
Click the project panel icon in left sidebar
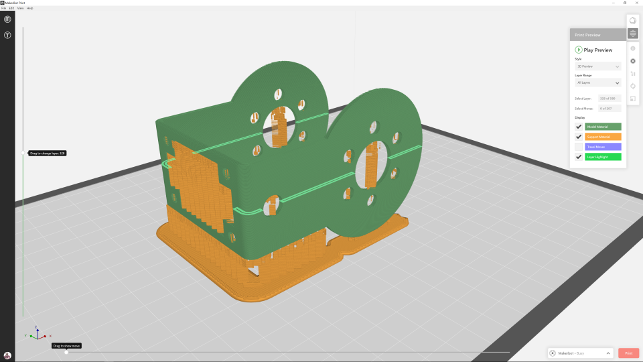[7, 19]
